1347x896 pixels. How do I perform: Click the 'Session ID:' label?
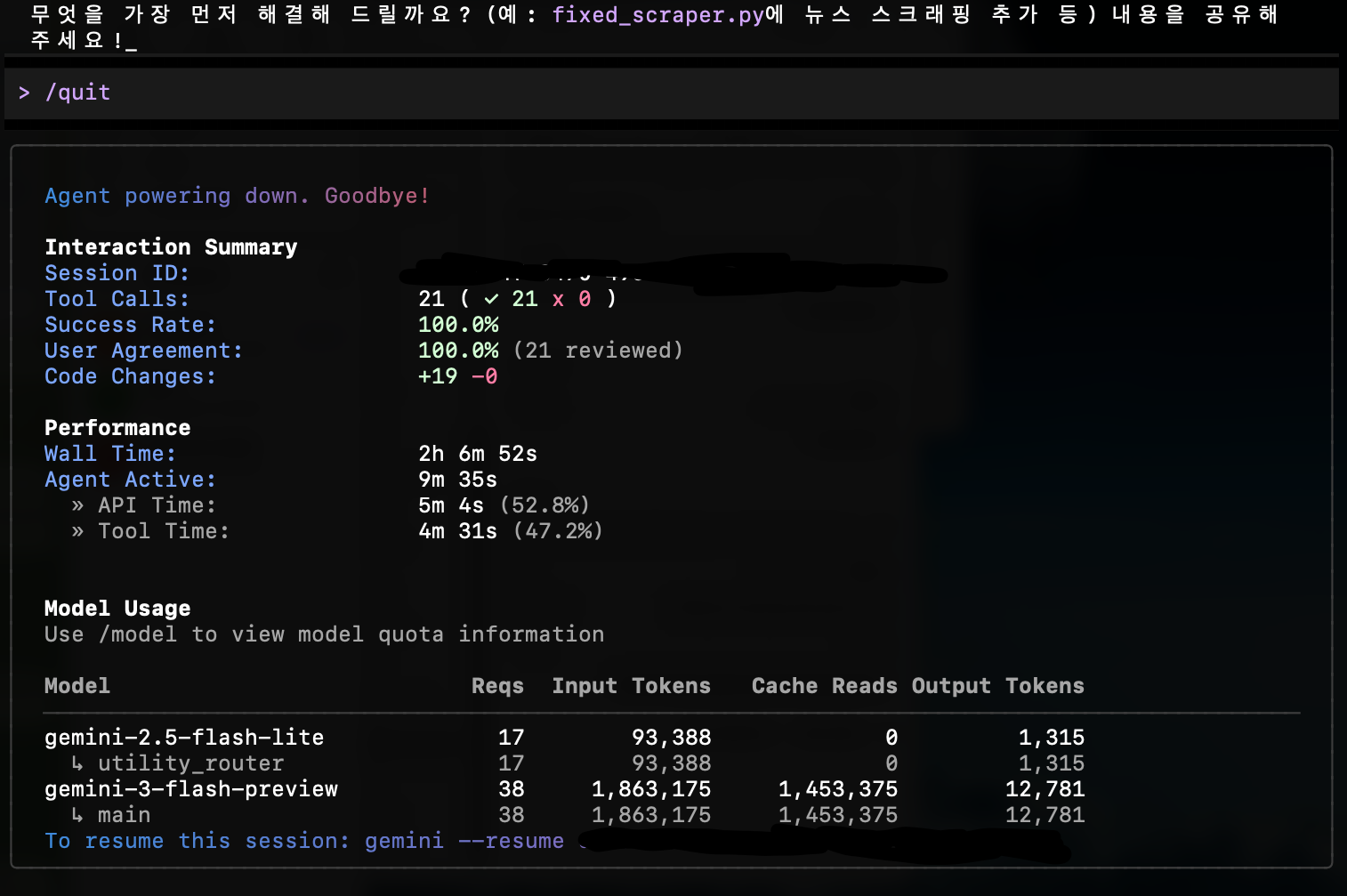117,273
